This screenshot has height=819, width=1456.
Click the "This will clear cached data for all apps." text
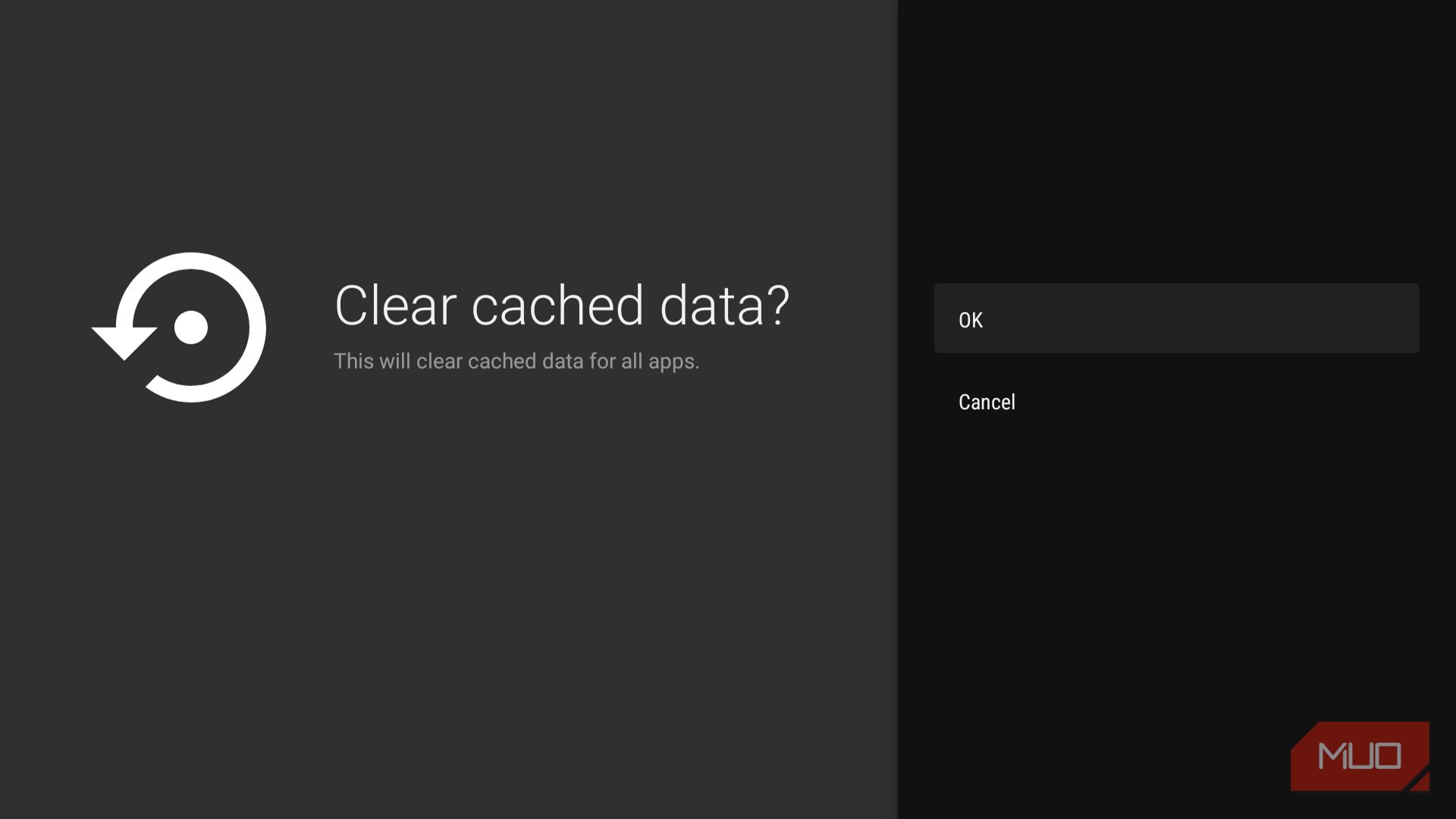(516, 361)
